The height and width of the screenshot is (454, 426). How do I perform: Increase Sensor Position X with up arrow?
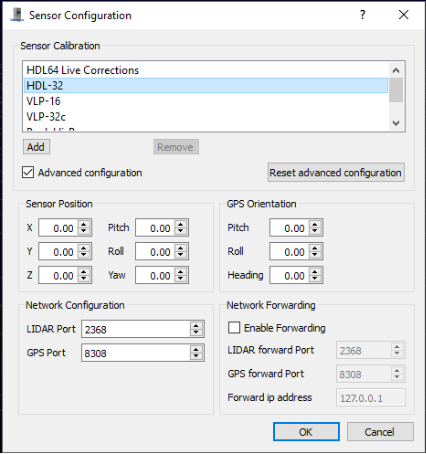[x=84, y=224]
